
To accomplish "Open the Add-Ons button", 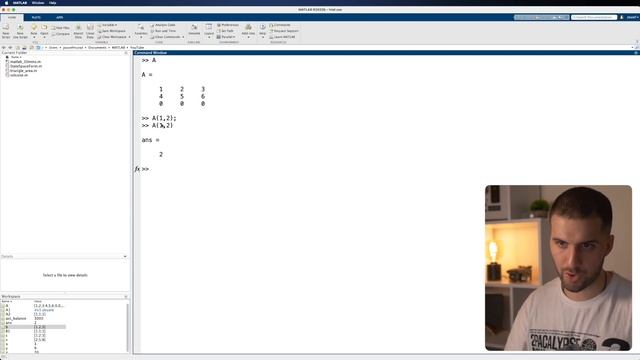I will click(x=248, y=31).
